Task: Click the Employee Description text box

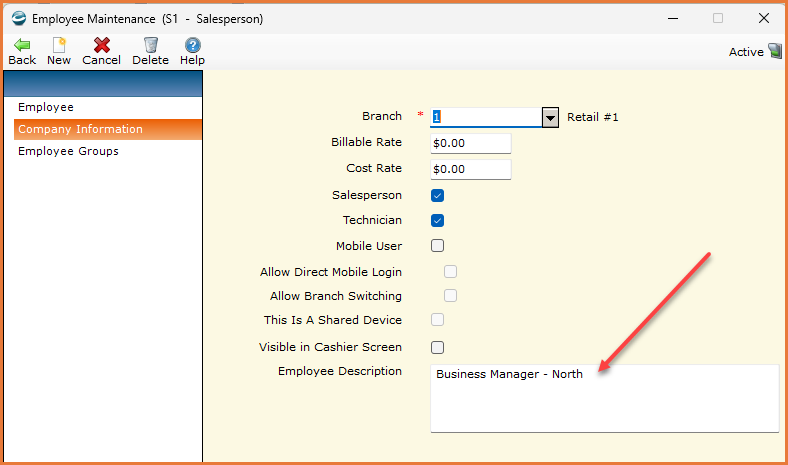Action: (x=605, y=399)
